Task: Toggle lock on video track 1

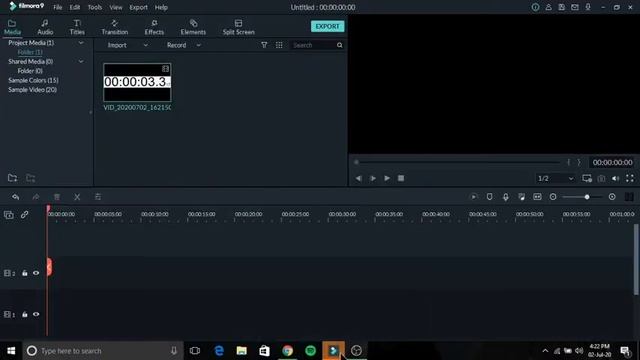Action: (24, 314)
